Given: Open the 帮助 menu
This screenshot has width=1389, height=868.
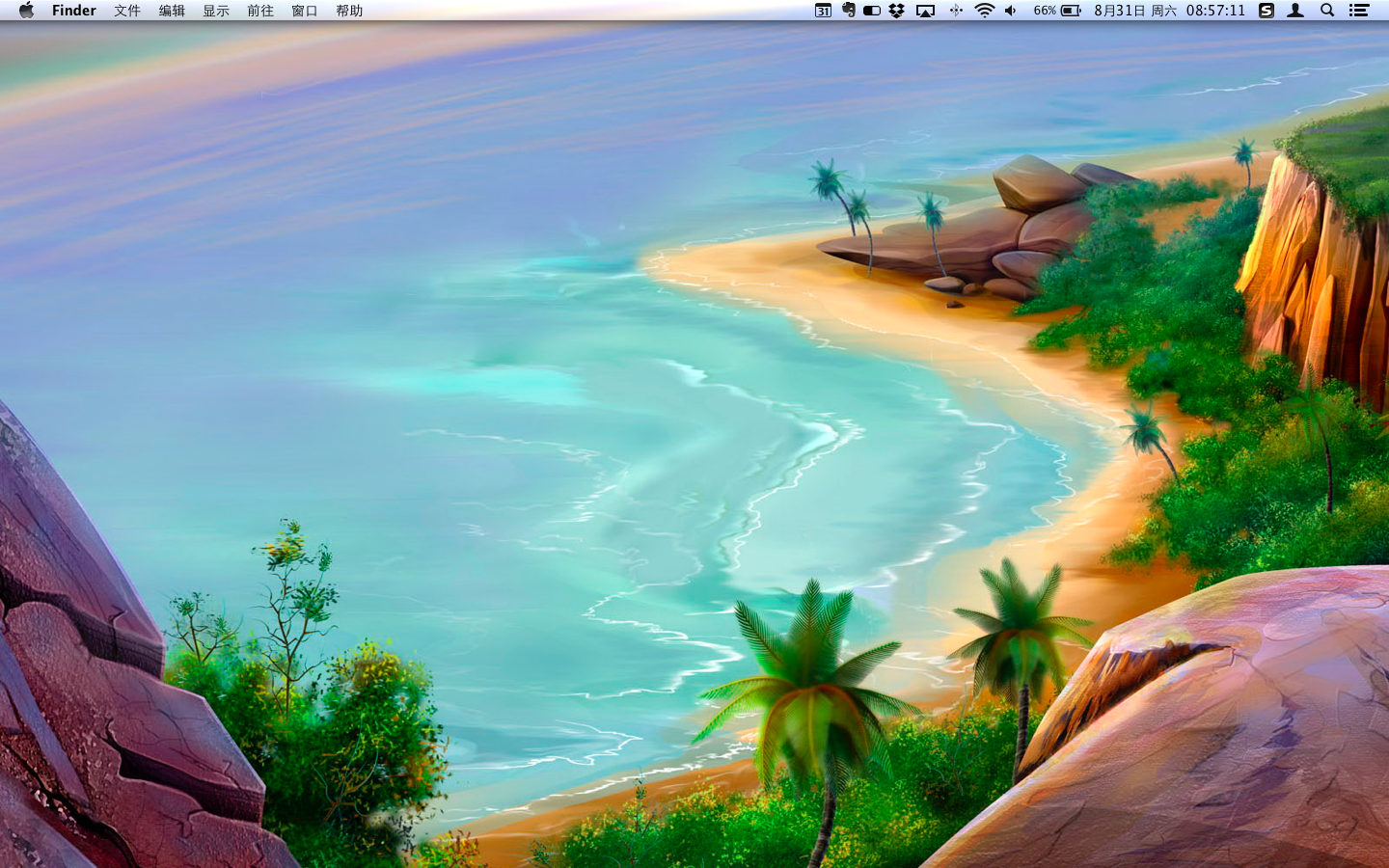Looking at the screenshot, I should tap(349, 11).
